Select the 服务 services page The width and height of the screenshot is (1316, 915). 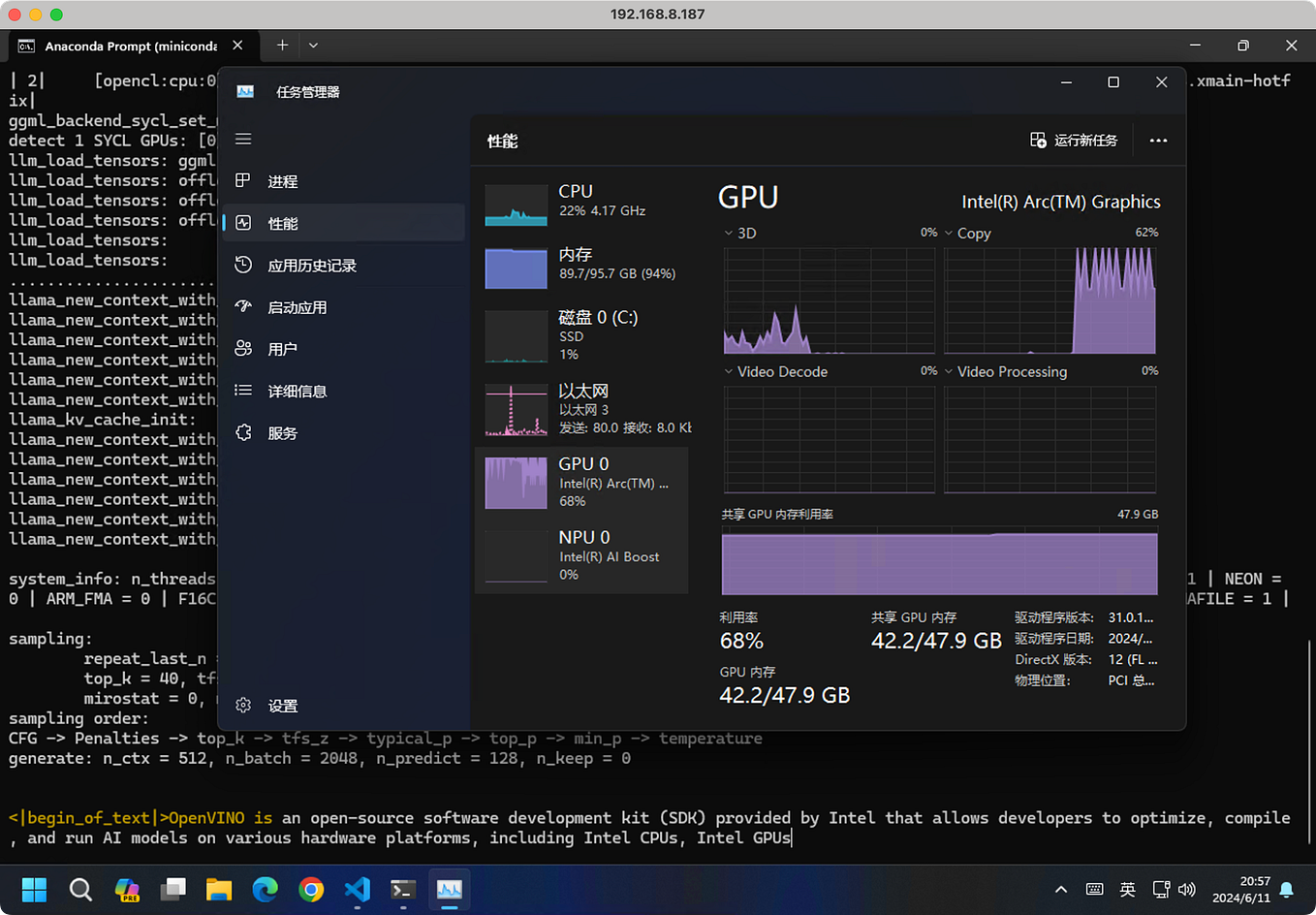click(x=282, y=432)
